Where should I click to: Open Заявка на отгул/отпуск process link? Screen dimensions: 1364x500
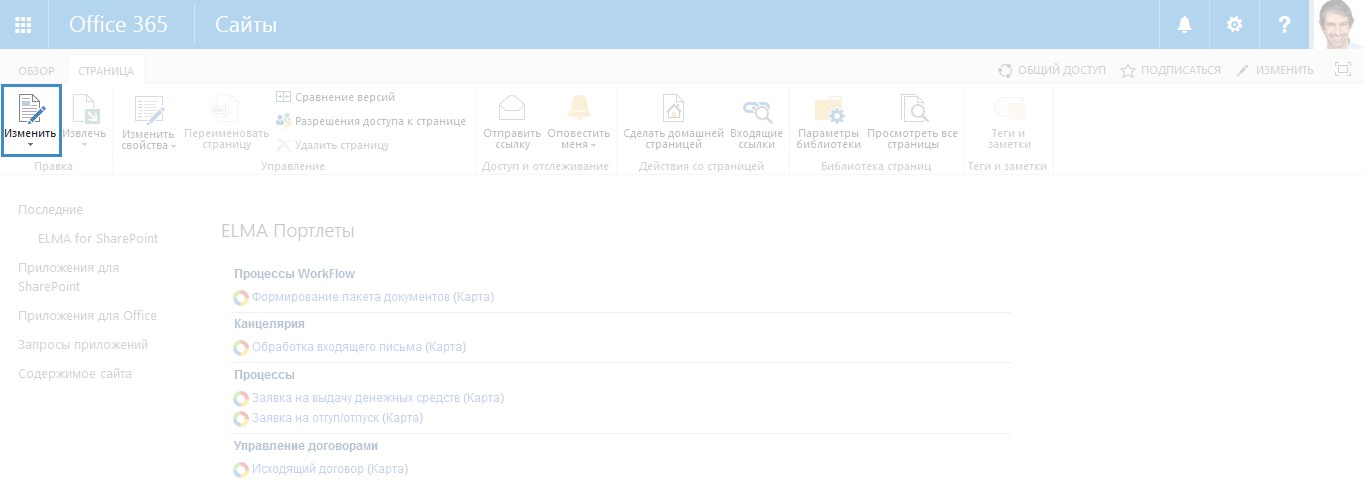(315, 418)
